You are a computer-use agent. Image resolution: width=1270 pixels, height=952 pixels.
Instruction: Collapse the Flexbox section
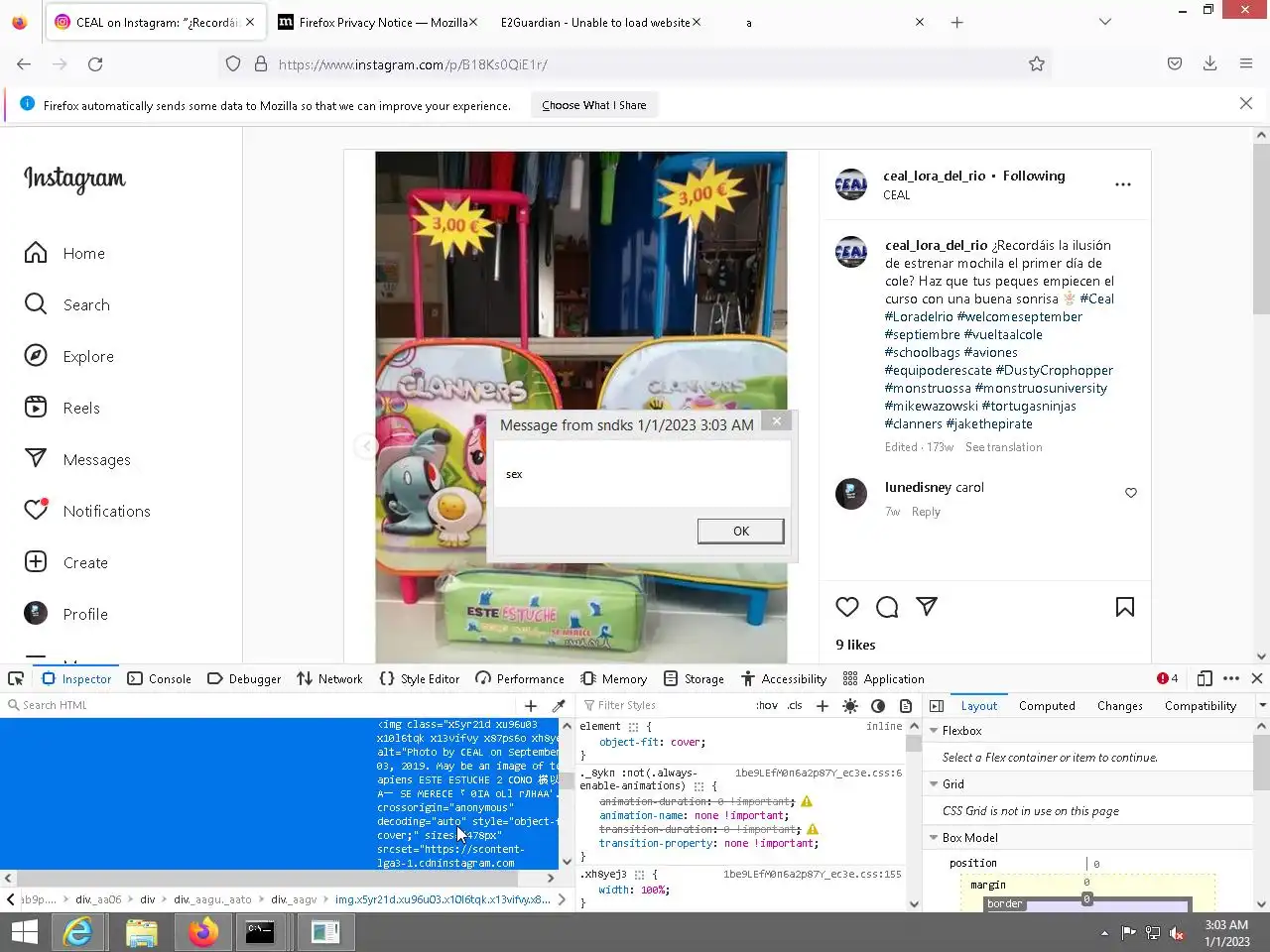[934, 731]
